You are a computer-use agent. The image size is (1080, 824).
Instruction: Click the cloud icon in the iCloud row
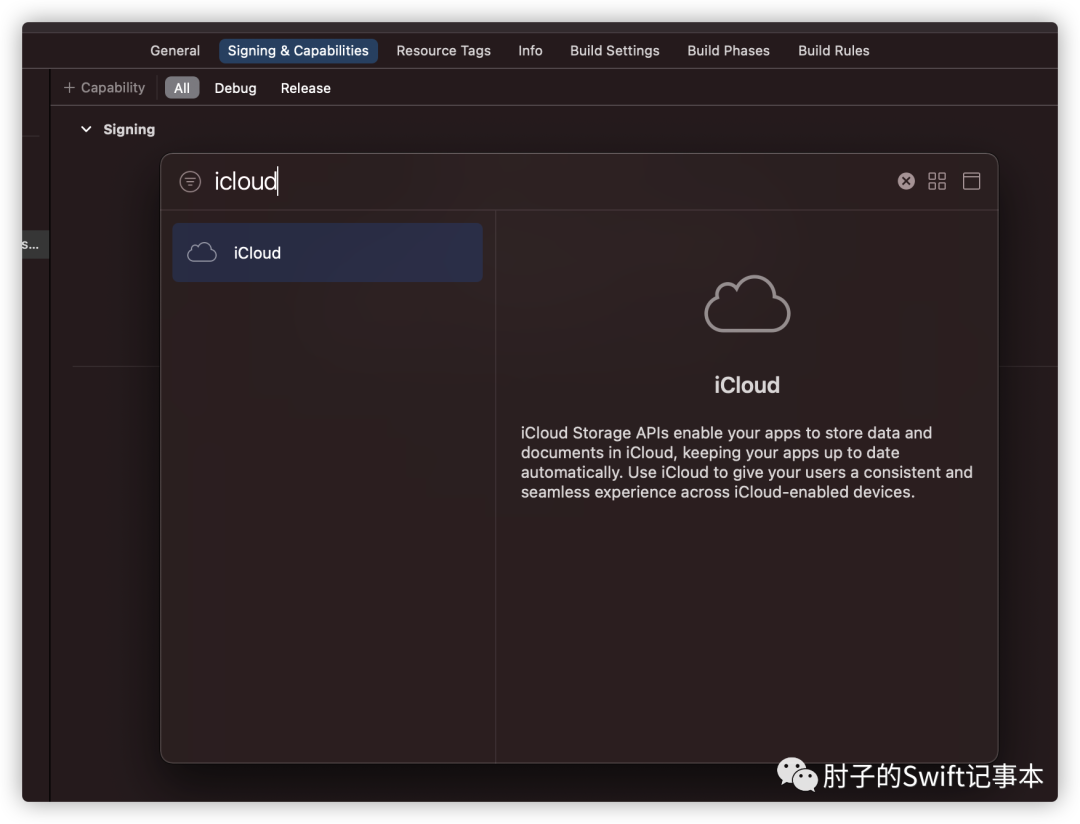202,253
